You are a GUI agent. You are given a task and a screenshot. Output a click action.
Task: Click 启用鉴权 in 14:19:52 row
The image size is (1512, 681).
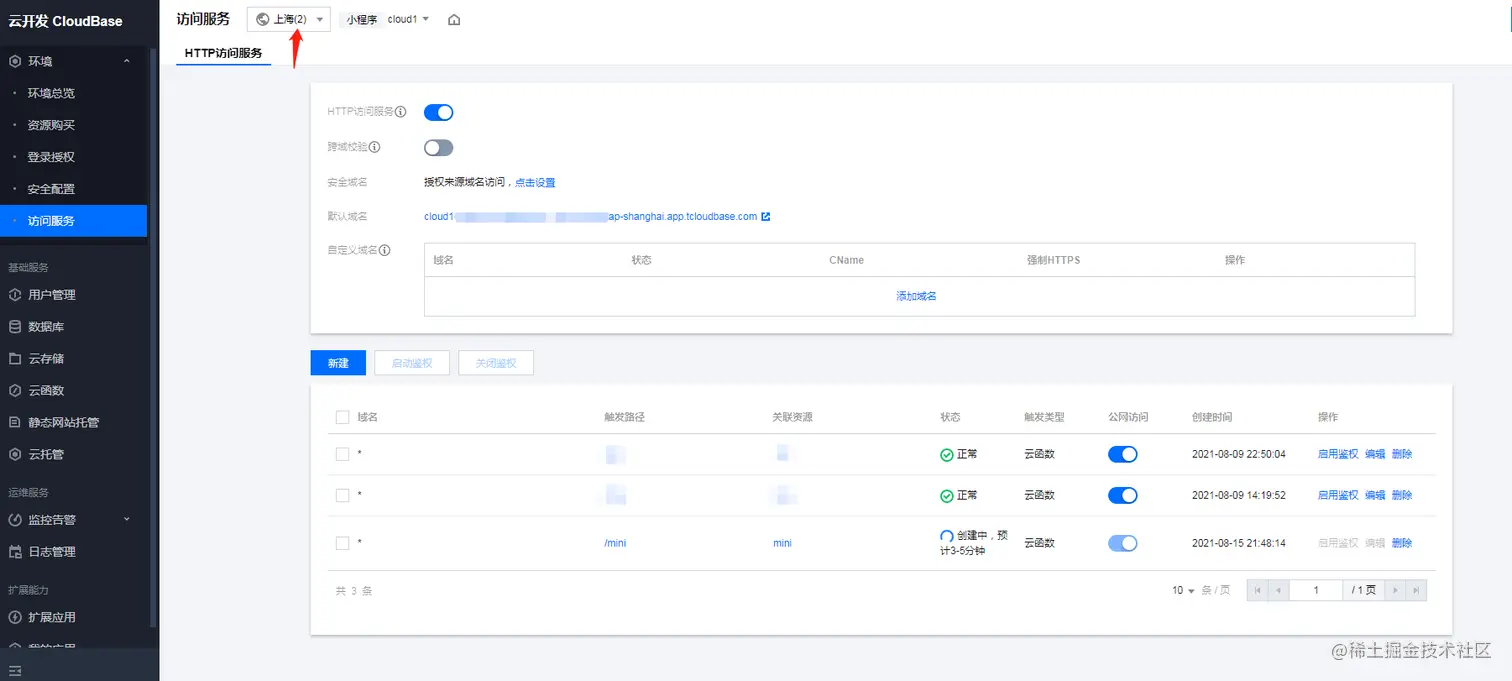pos(1338,495)
